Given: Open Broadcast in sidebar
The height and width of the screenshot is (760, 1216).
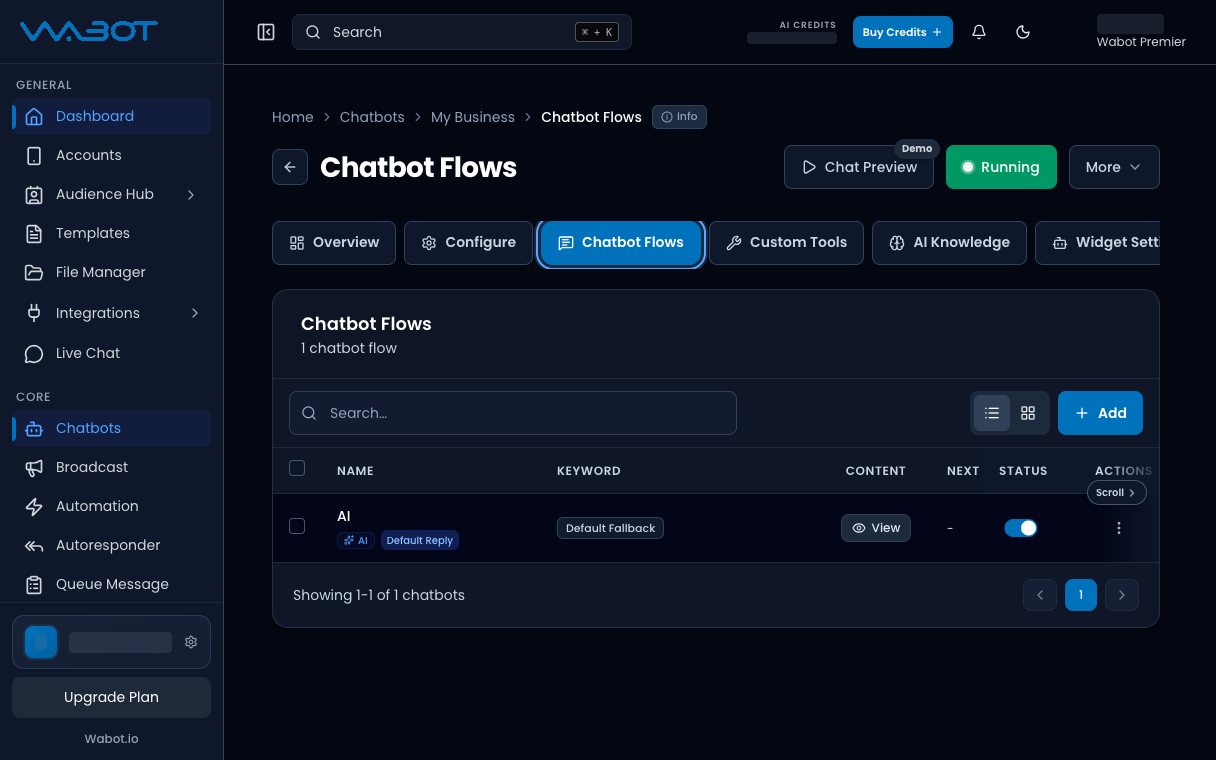Looking at the screenshot, I should (x=111, y=467).
